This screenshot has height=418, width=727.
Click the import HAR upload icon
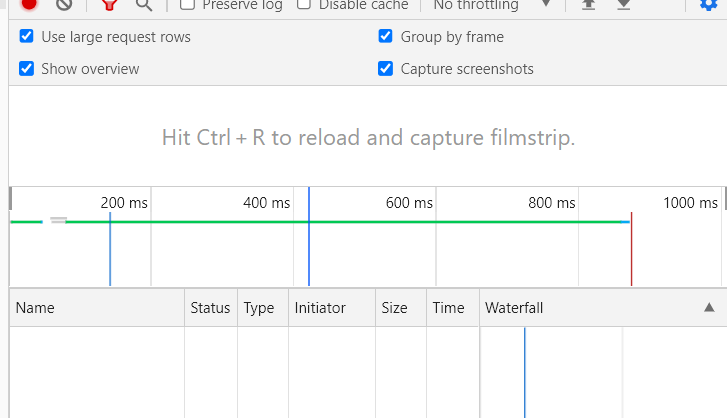(x=589, y=4)
